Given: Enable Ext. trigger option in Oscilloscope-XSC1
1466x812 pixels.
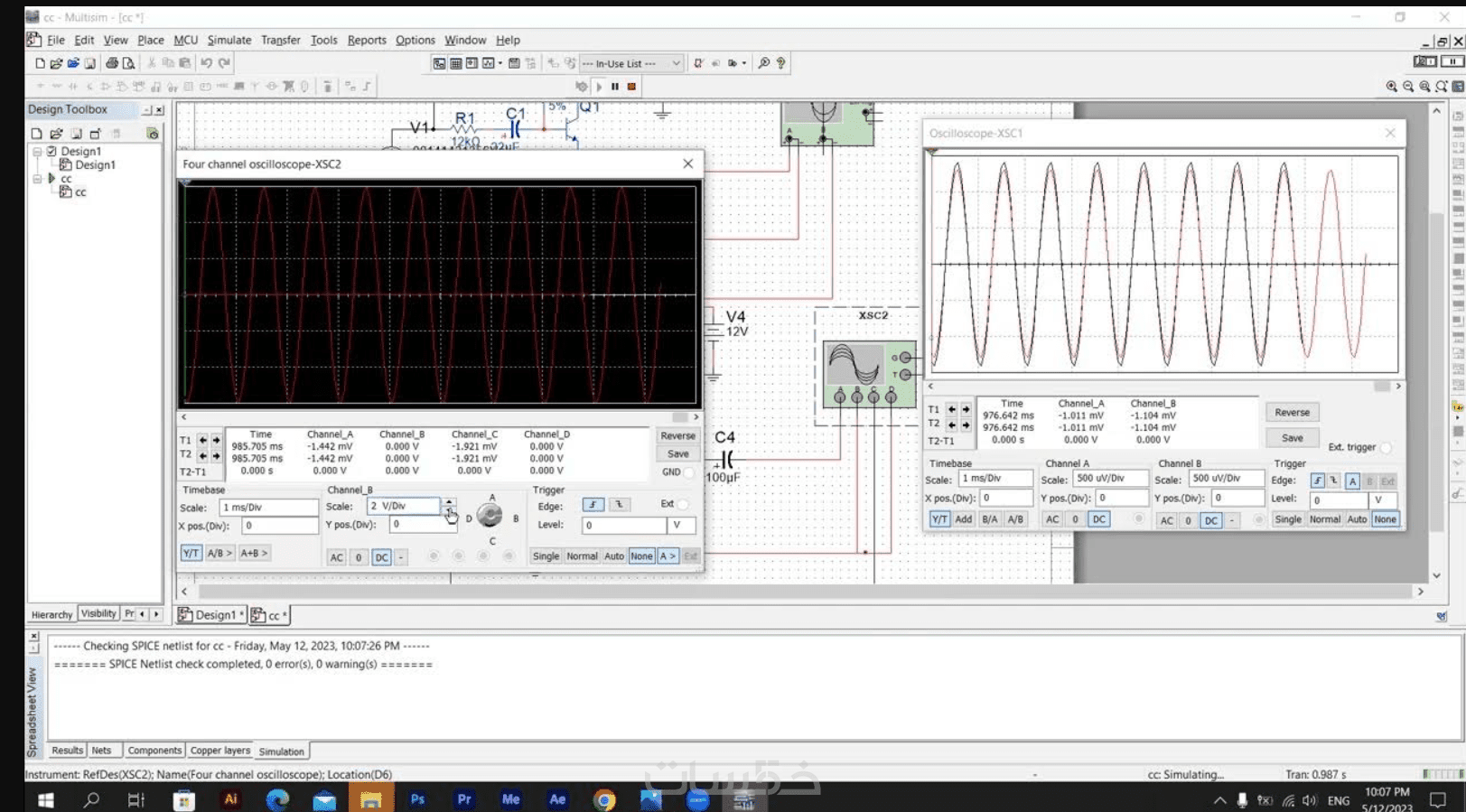Looking at the screenshot, I should [x=1386, y=447].
